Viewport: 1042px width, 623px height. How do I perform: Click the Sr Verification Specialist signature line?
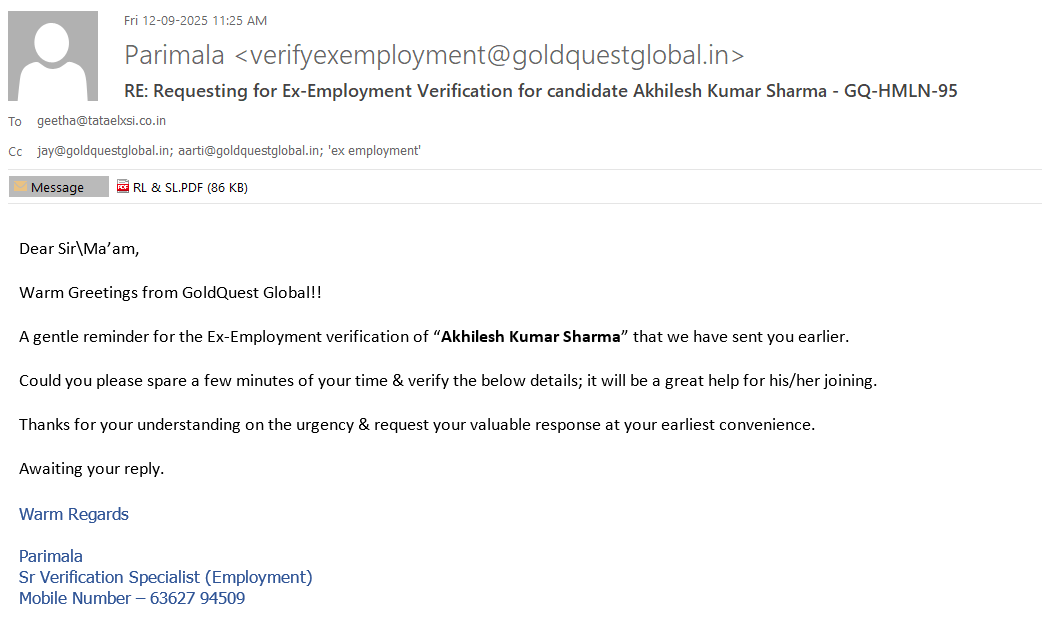coord(165,577)
